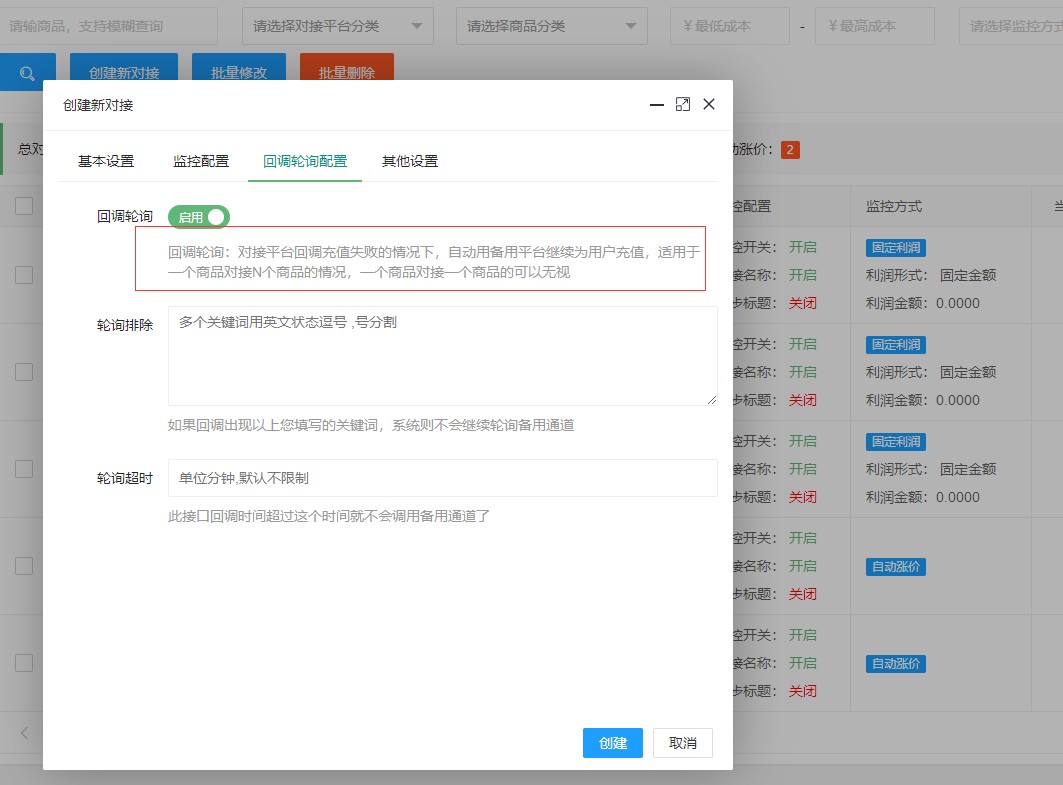
Task: Switch to the 监控配置 tab
Action: [201, 161]
